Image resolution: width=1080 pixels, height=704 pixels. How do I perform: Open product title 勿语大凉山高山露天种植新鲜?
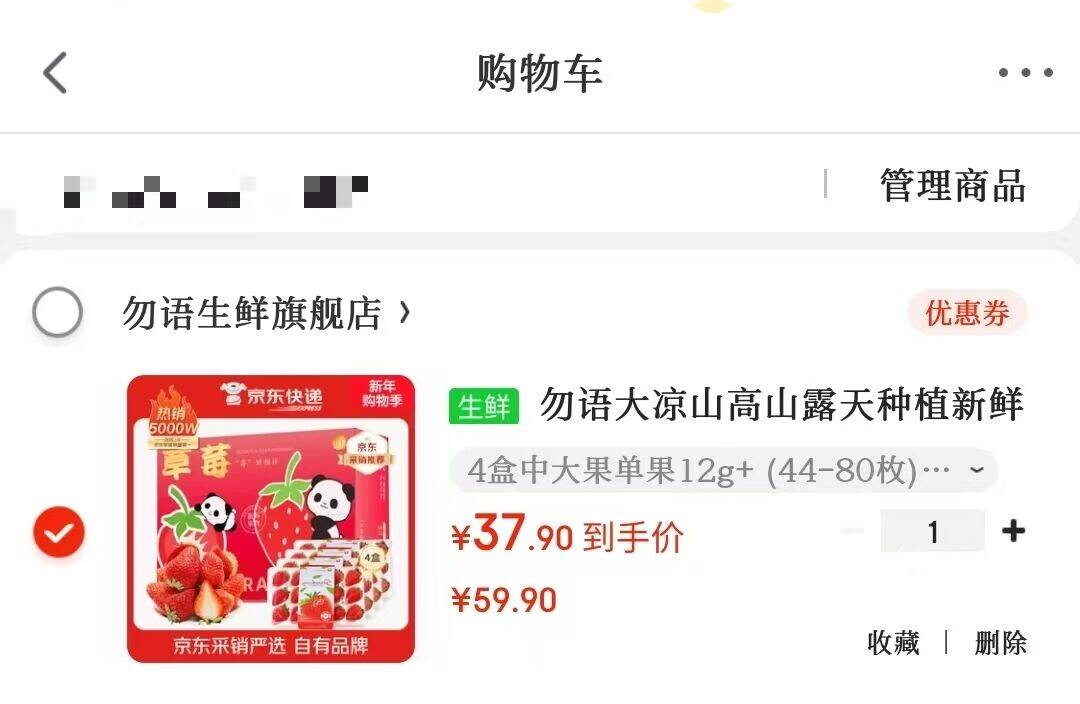pos(782,404)
